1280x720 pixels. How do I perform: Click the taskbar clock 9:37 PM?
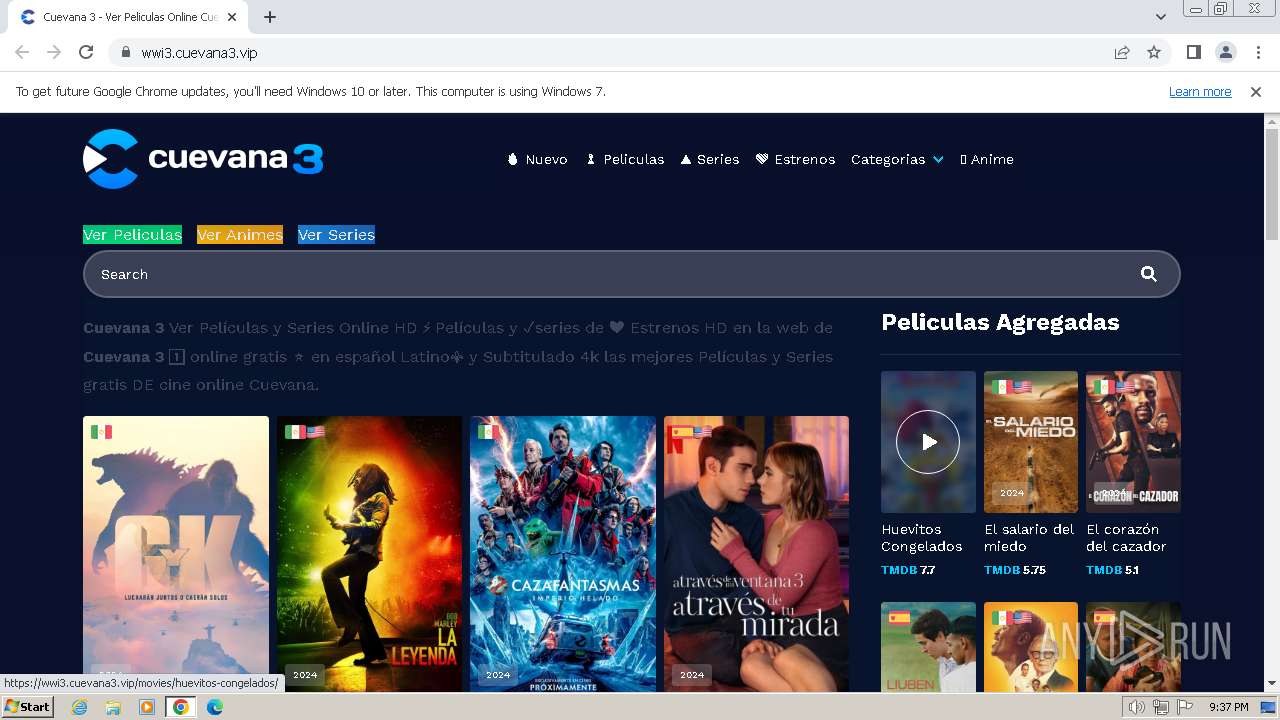tap(1228, 707)
